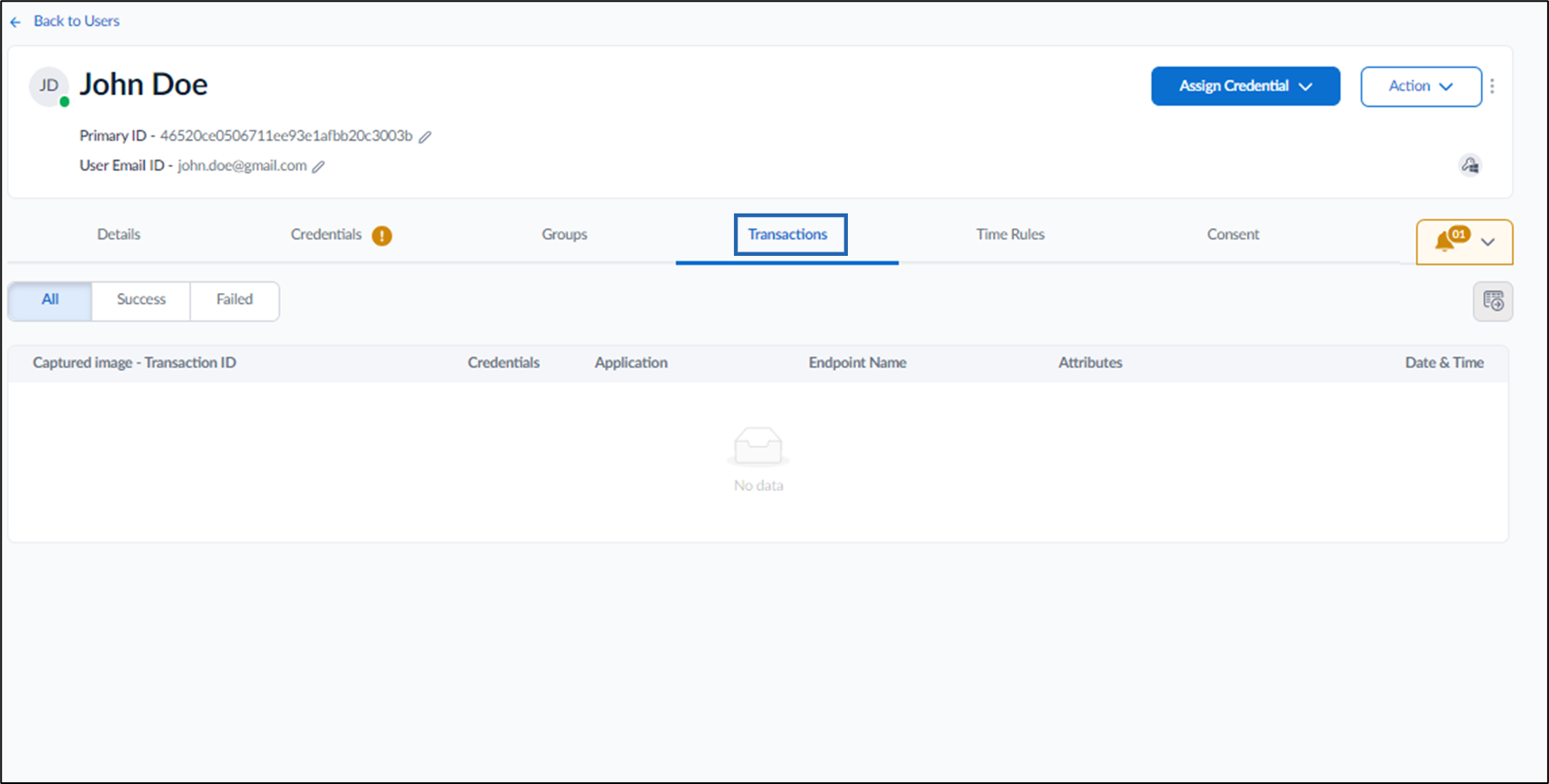
Task: Click the notification bell icon with 01 badge
Action: (x=1450, y=239)
